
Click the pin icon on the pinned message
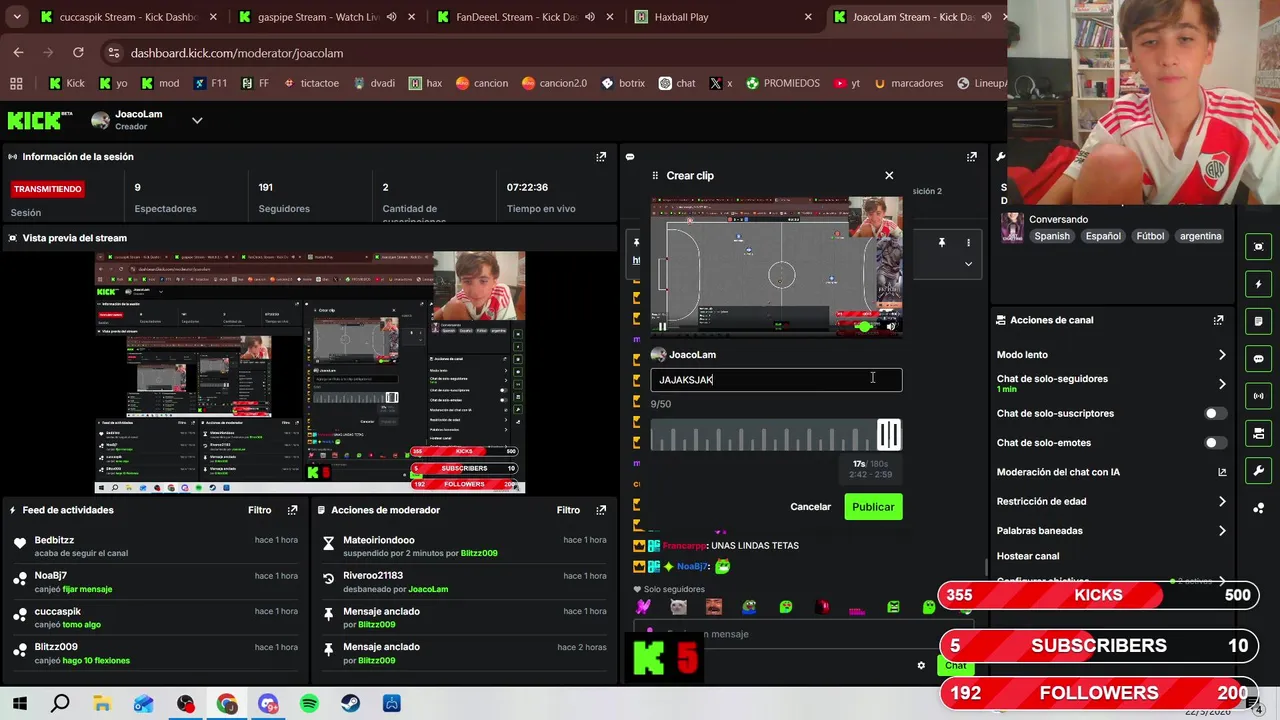(x=941, y=242)
